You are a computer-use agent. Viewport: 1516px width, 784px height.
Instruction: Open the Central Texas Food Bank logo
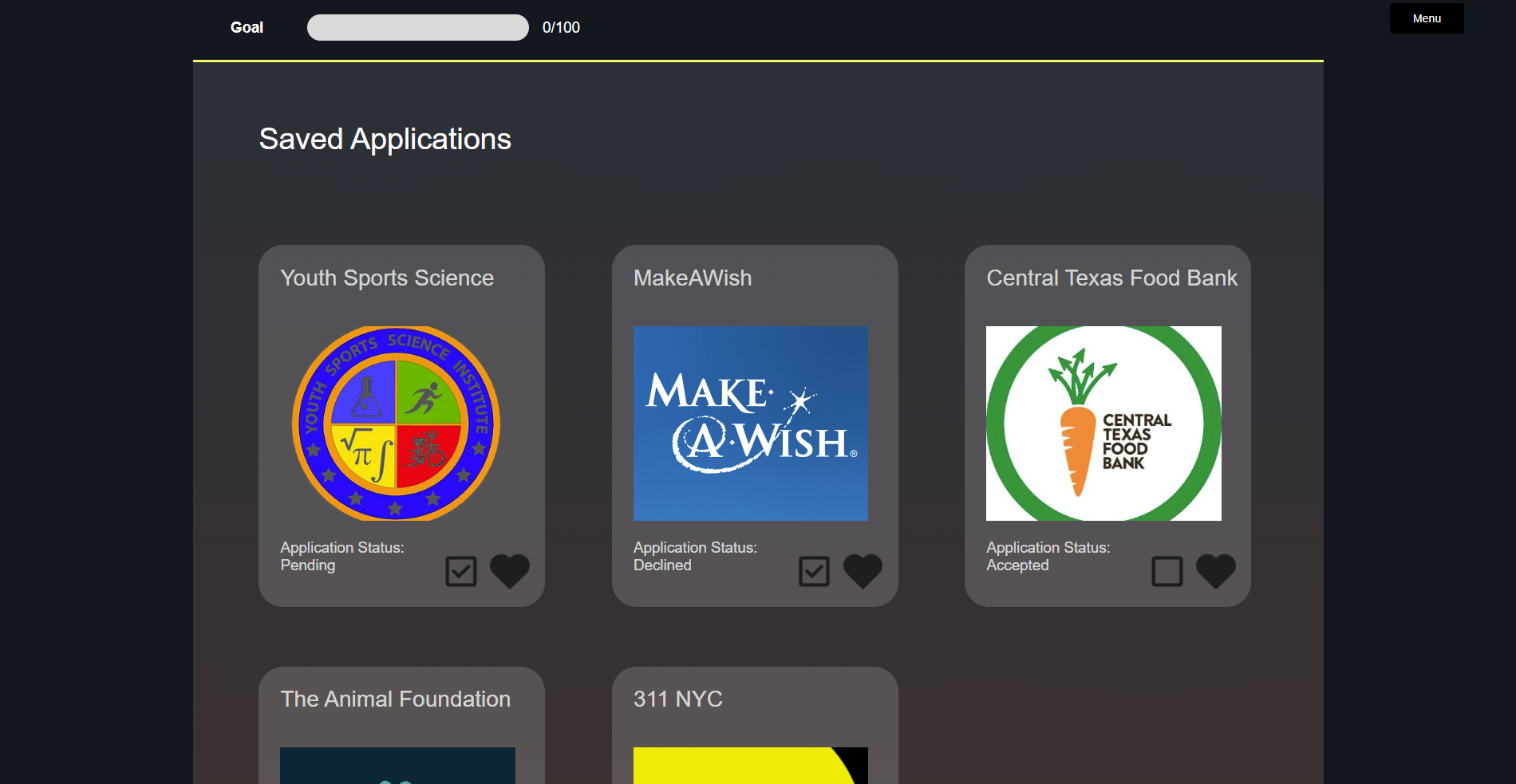[x=1103, y=424]
